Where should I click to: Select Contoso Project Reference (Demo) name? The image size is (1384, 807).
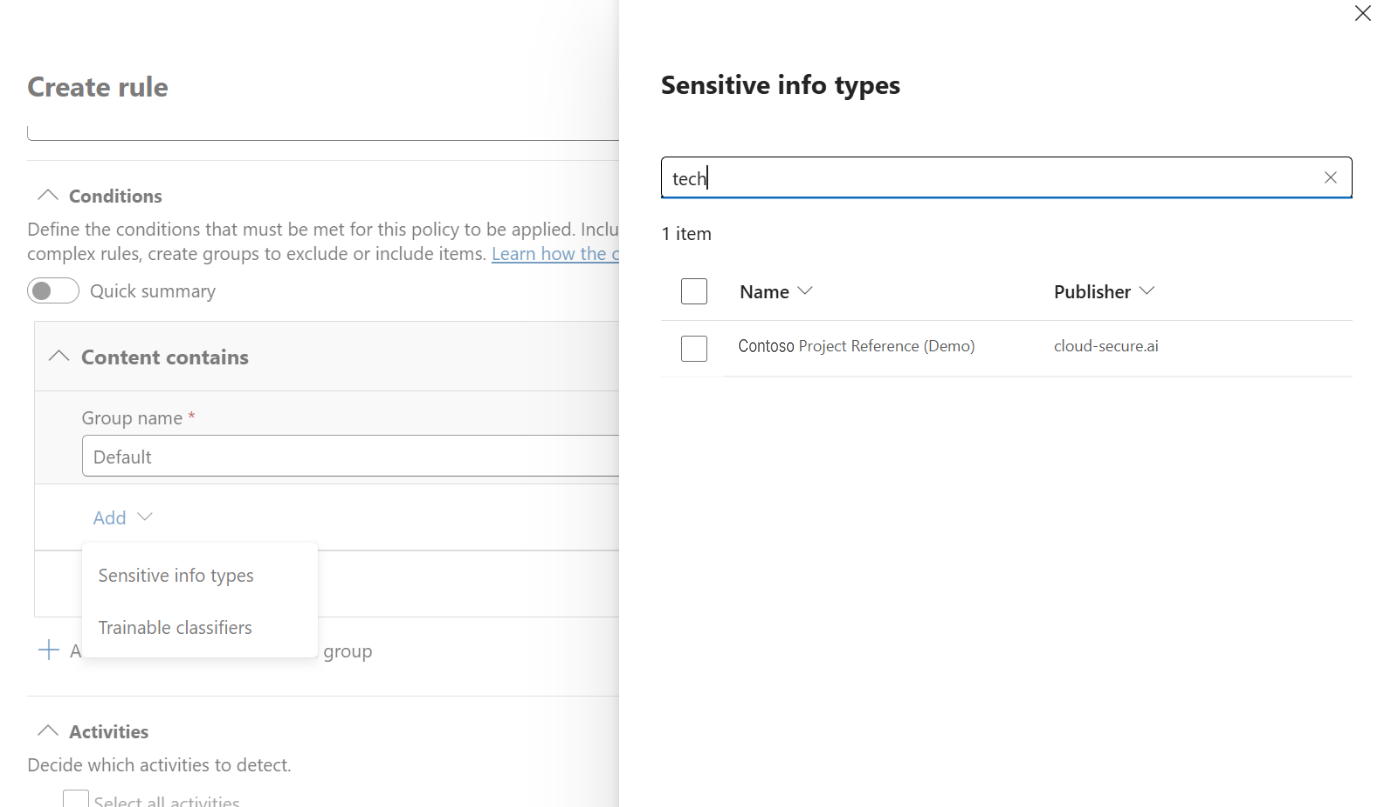click(856, 347)
